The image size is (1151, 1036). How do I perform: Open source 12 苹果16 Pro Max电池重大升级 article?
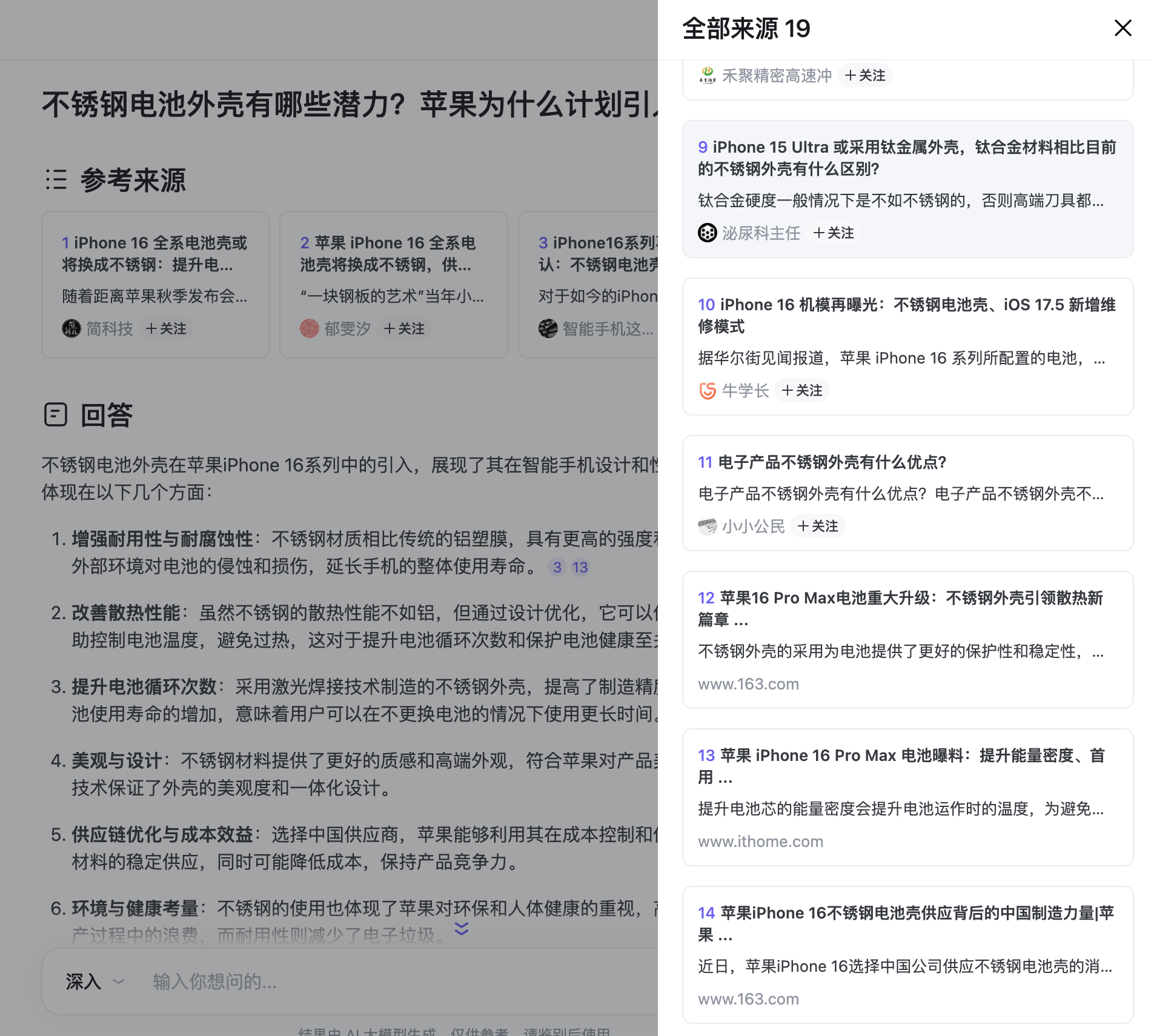907,640
